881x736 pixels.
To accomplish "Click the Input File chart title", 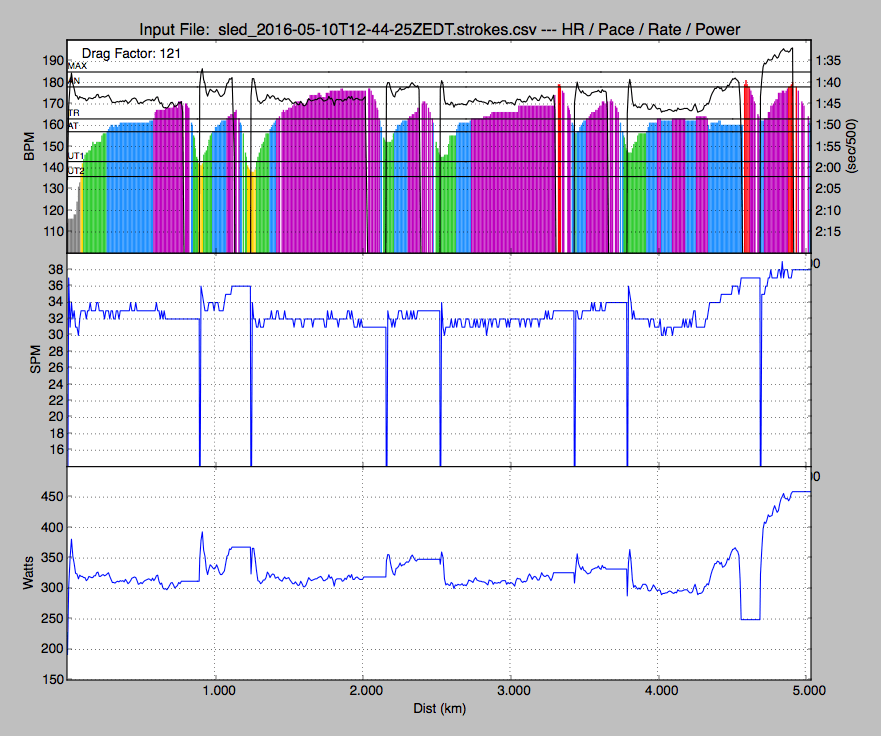I will [439, 29].
